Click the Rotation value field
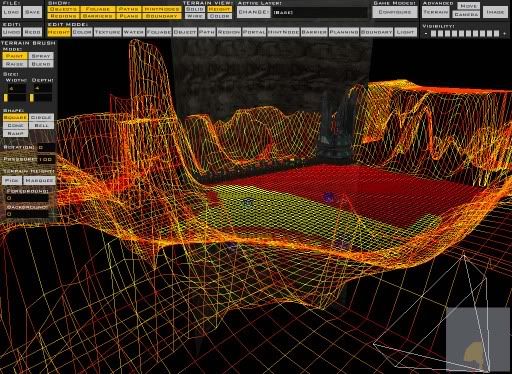 click(x=46, y=147)
